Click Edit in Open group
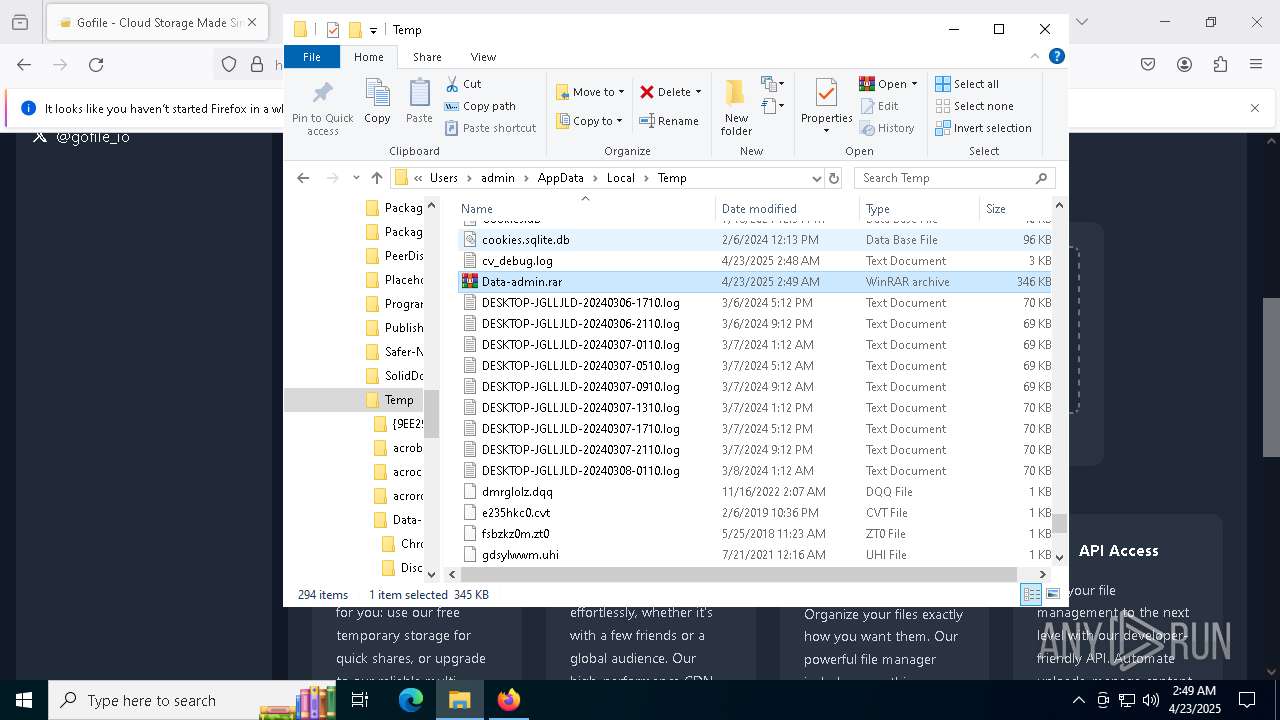The width and height of the screenshot is (1280, 720). [878, 106]
